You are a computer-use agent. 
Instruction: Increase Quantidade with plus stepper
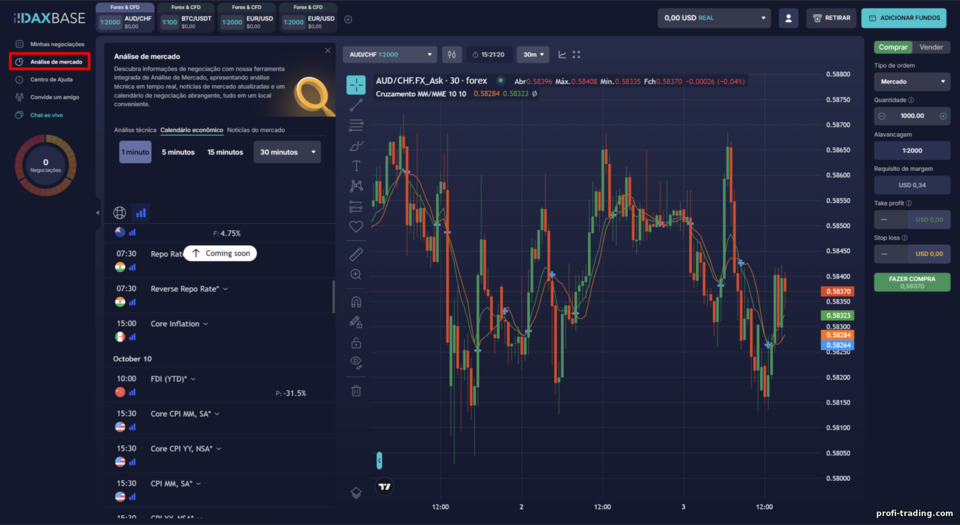click(x=943, y=116)
